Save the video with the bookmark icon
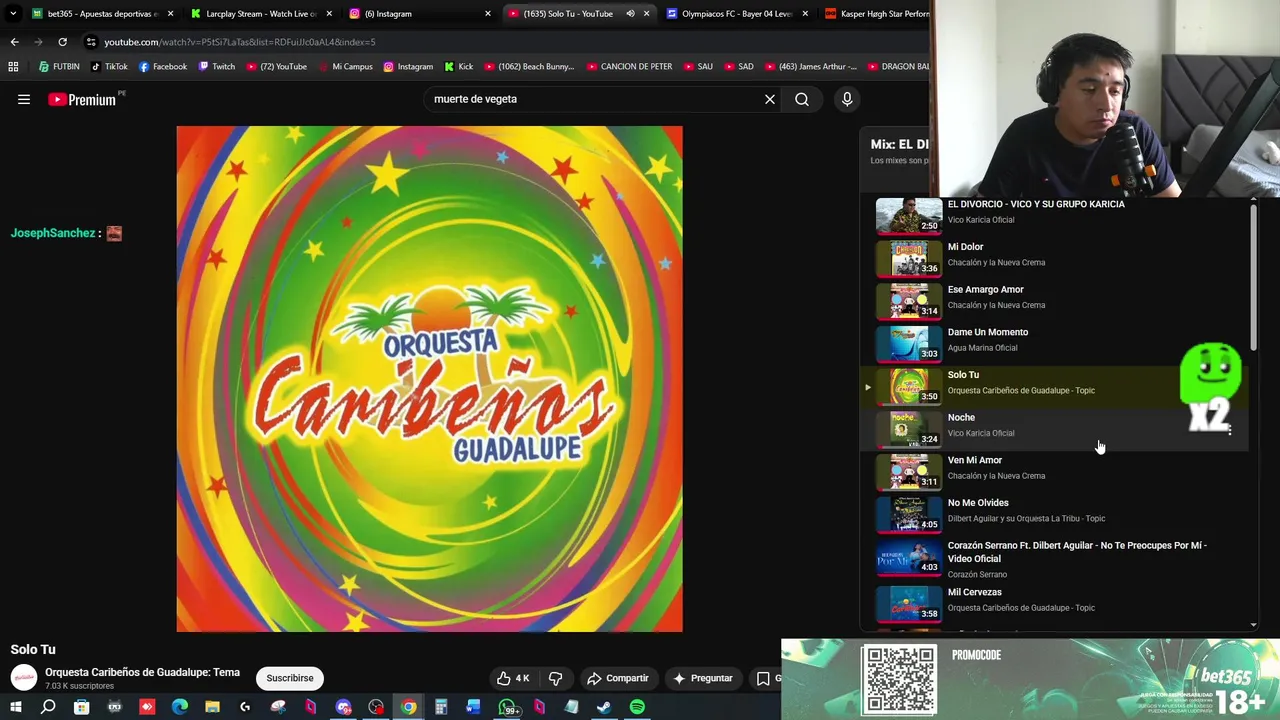 tap(765, 678)
